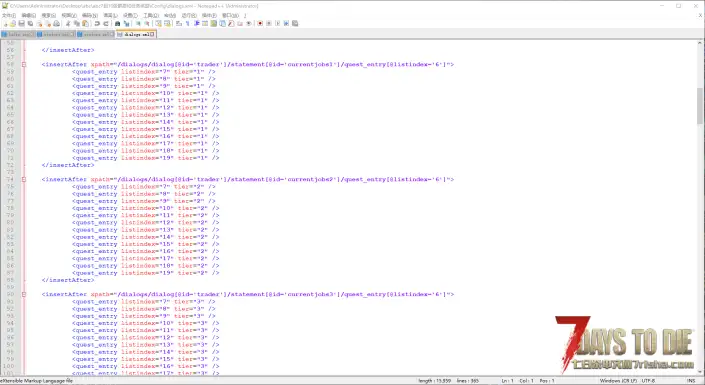Image resolution: width=705 pixels, height=385 pixels.
Task: Click the Windows (CR LF) status bar entry
Action: point(618,381)
